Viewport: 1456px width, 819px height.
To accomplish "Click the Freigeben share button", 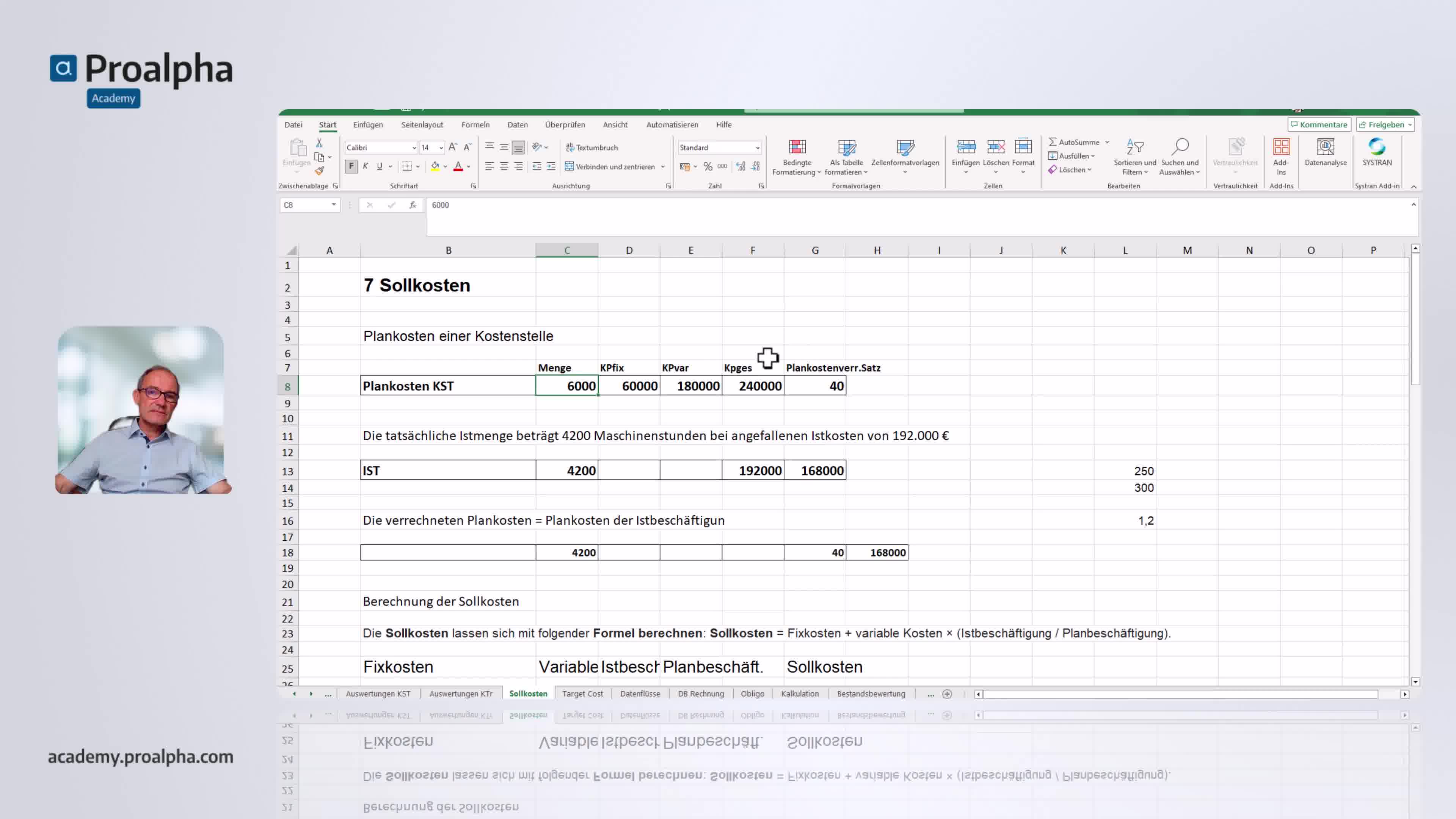I will pyautogui.click(x=1384, y=125).
